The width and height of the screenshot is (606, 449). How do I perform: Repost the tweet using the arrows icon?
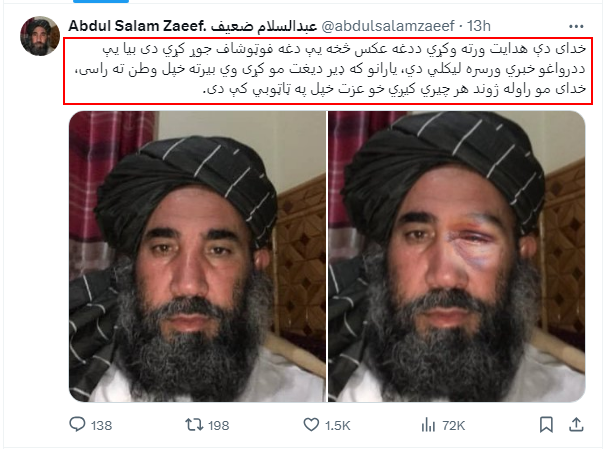194,425
